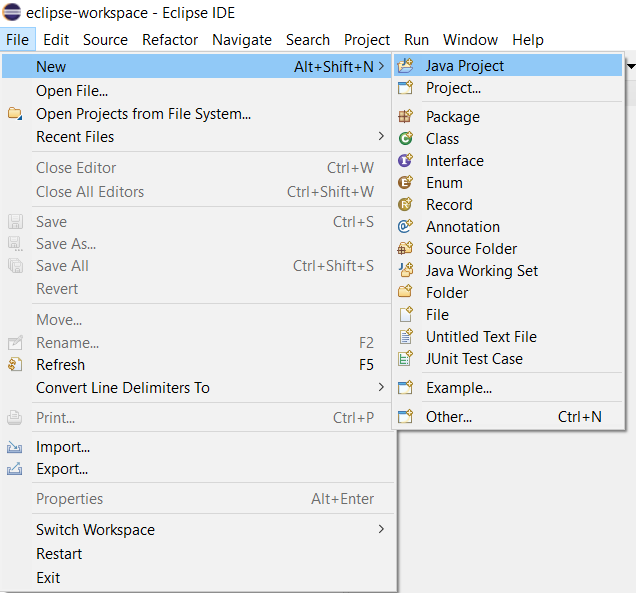The height and width of the screenshot is (593, 636).
Task: Click the Package icon
Action: (x=405, y=117)
